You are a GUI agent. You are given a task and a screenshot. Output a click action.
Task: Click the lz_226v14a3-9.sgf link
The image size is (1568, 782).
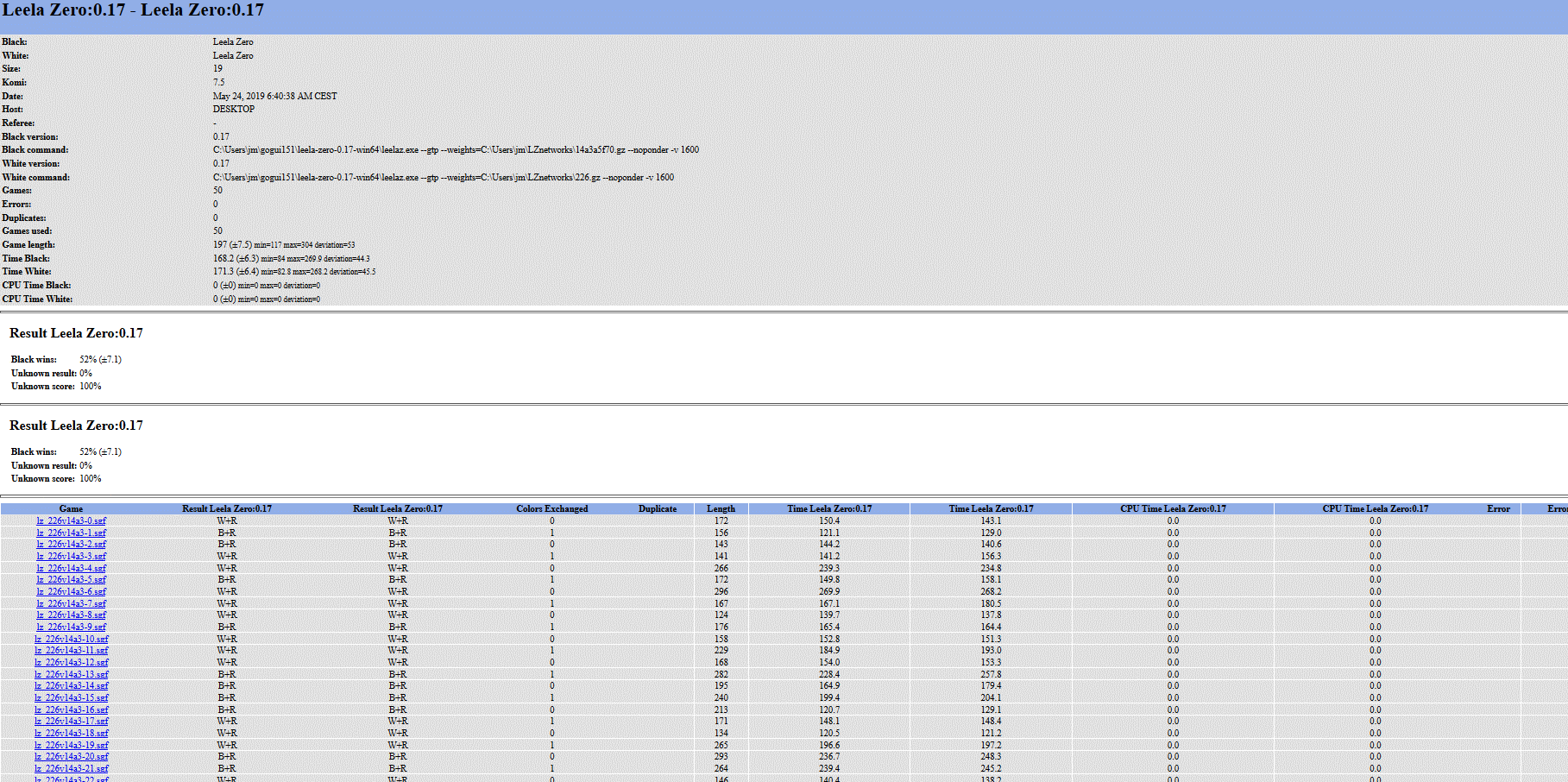71,627
